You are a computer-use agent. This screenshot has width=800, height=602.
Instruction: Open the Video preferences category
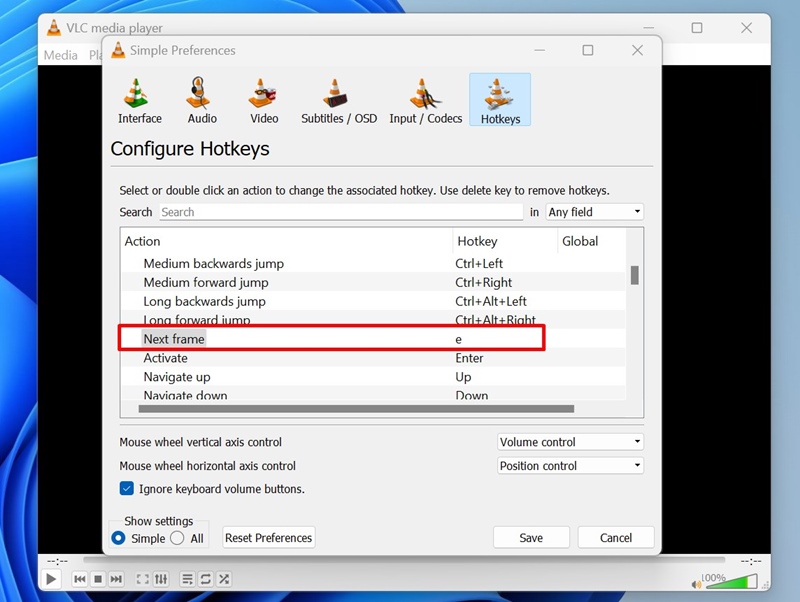(264, 101)
